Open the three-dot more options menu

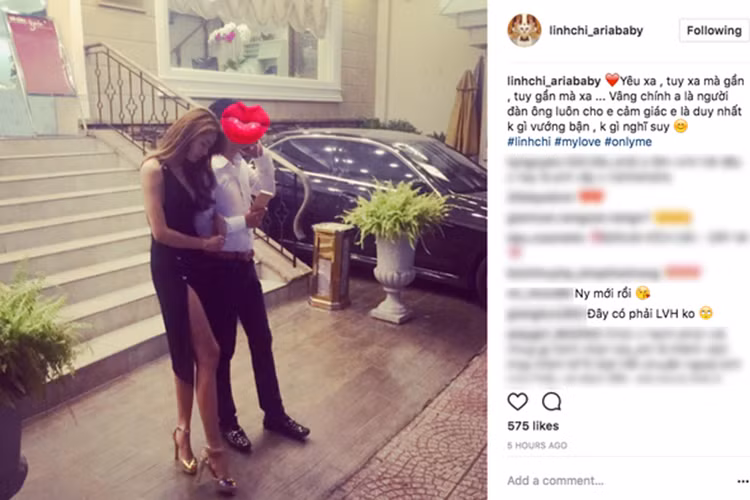tap(743, 481)
